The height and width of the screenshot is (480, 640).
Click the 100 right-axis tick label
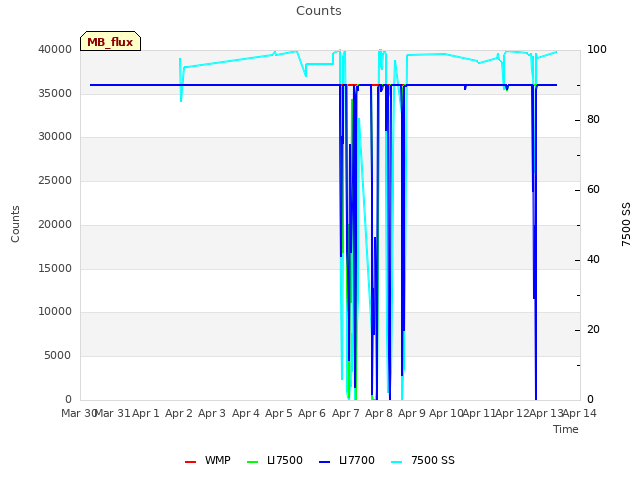pyautogui.click(x=597, y=49)
